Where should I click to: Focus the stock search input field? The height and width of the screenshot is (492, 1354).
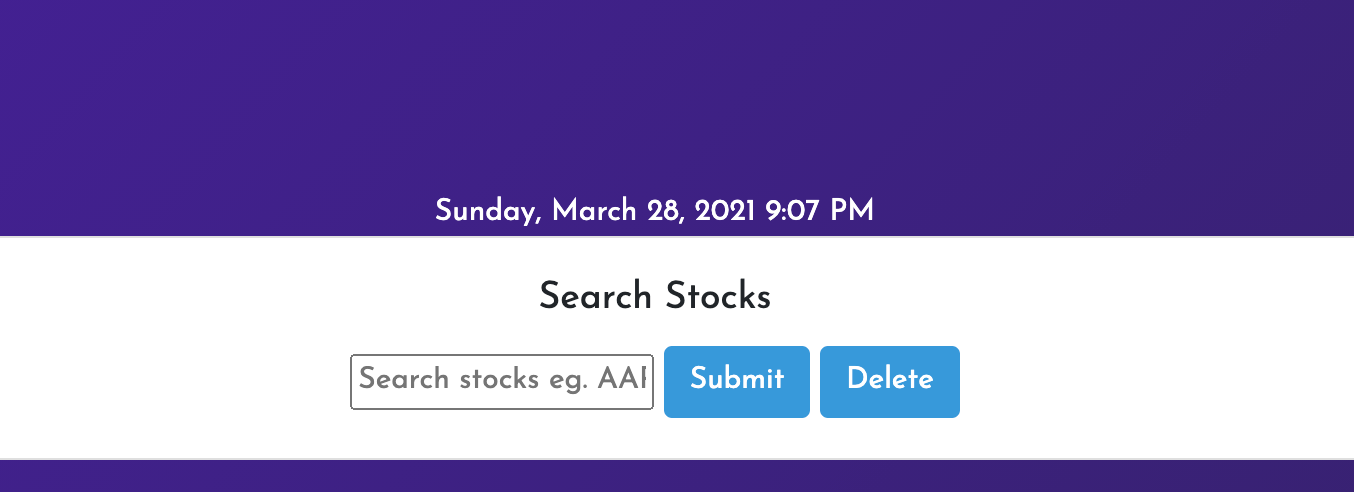point(501,381)
